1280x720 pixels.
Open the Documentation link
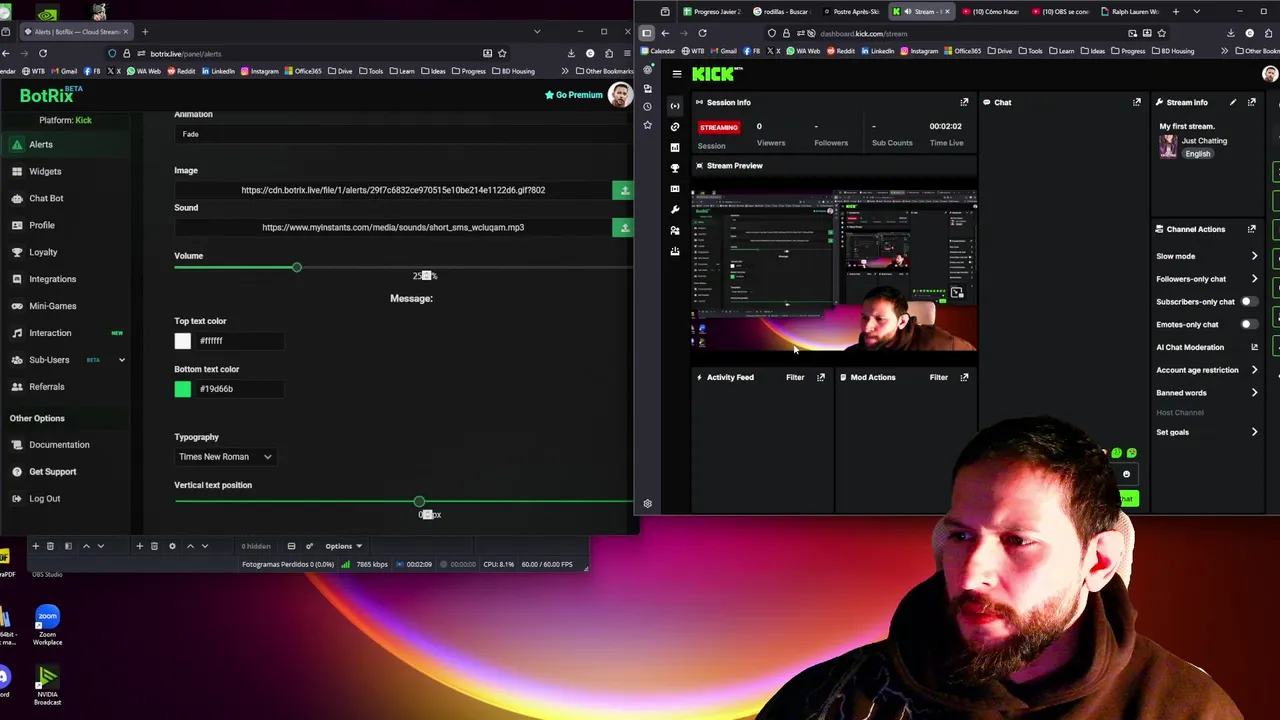59,445
